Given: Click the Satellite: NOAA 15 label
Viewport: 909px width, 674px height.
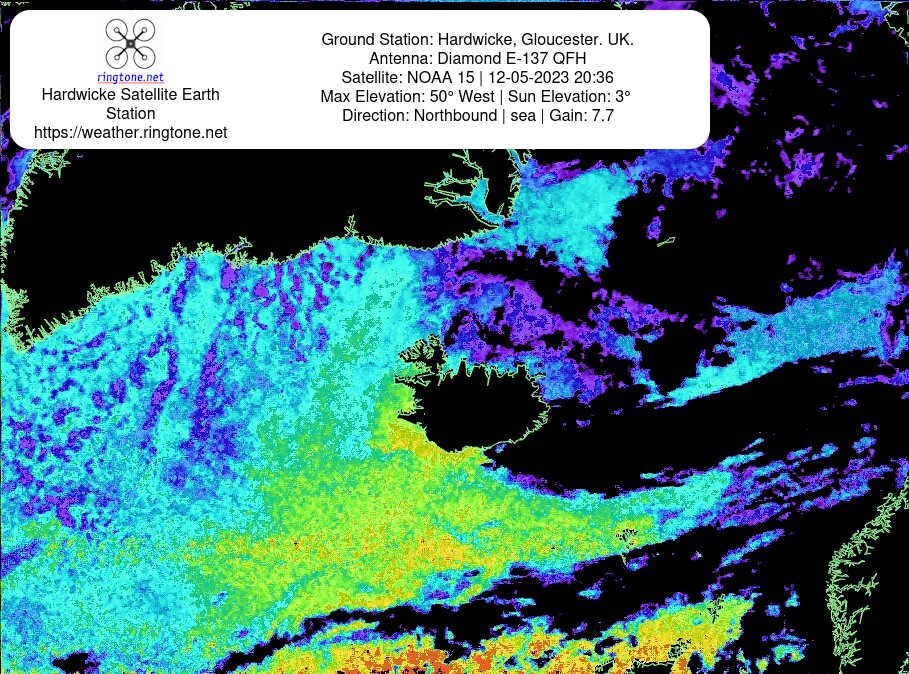Looking at the screenshot, I should tap(408, 78).
